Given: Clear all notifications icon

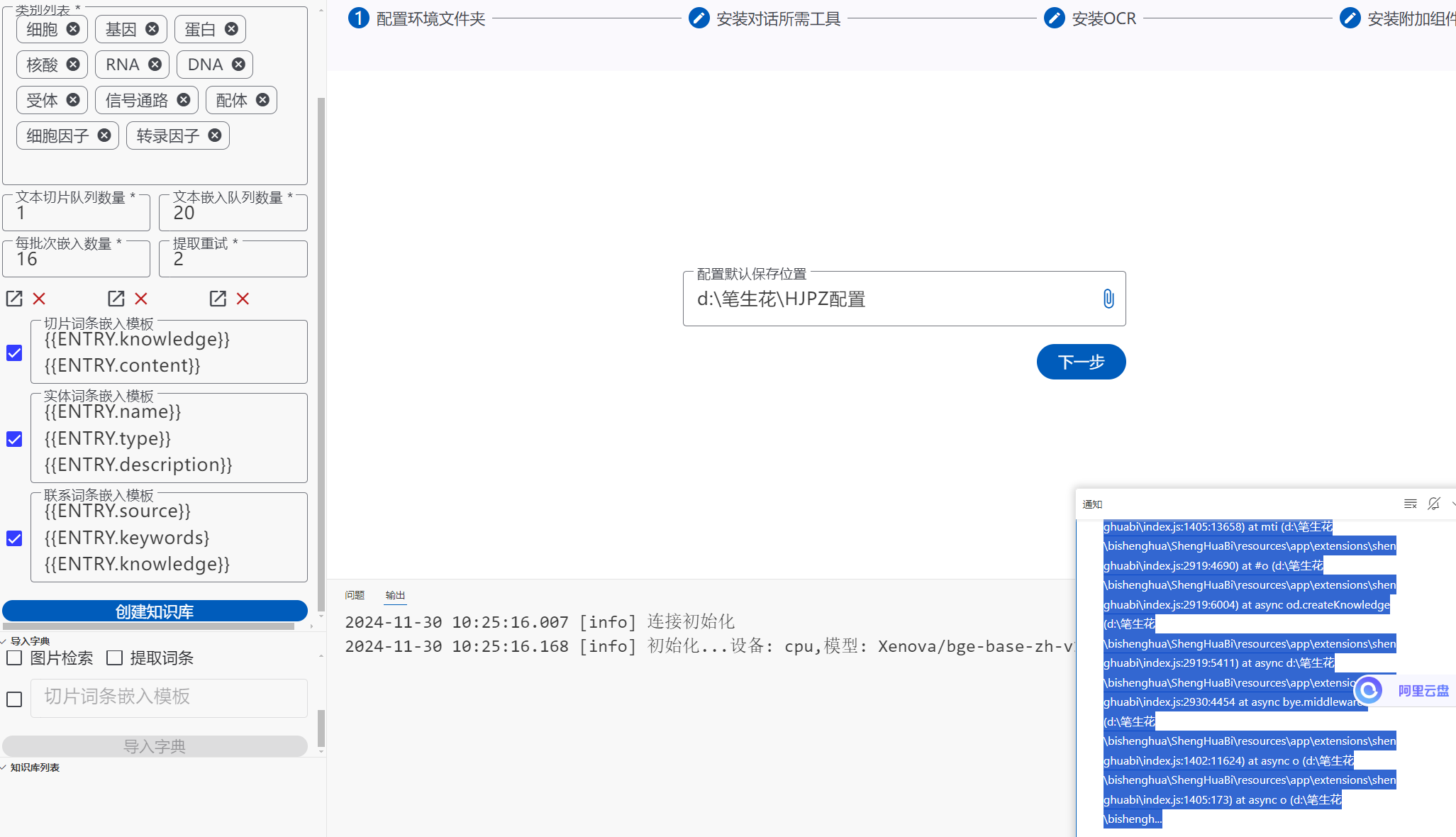Looking at the screenshot, I should [1410, 504].
